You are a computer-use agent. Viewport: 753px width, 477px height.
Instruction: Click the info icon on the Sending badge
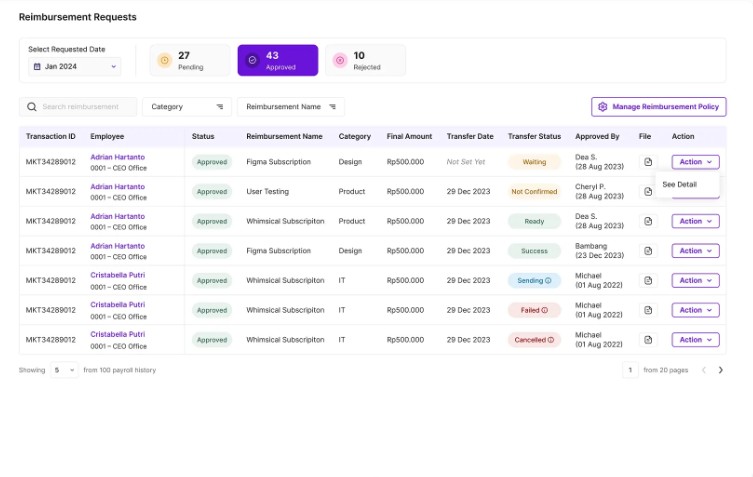[x=548, y=281]
